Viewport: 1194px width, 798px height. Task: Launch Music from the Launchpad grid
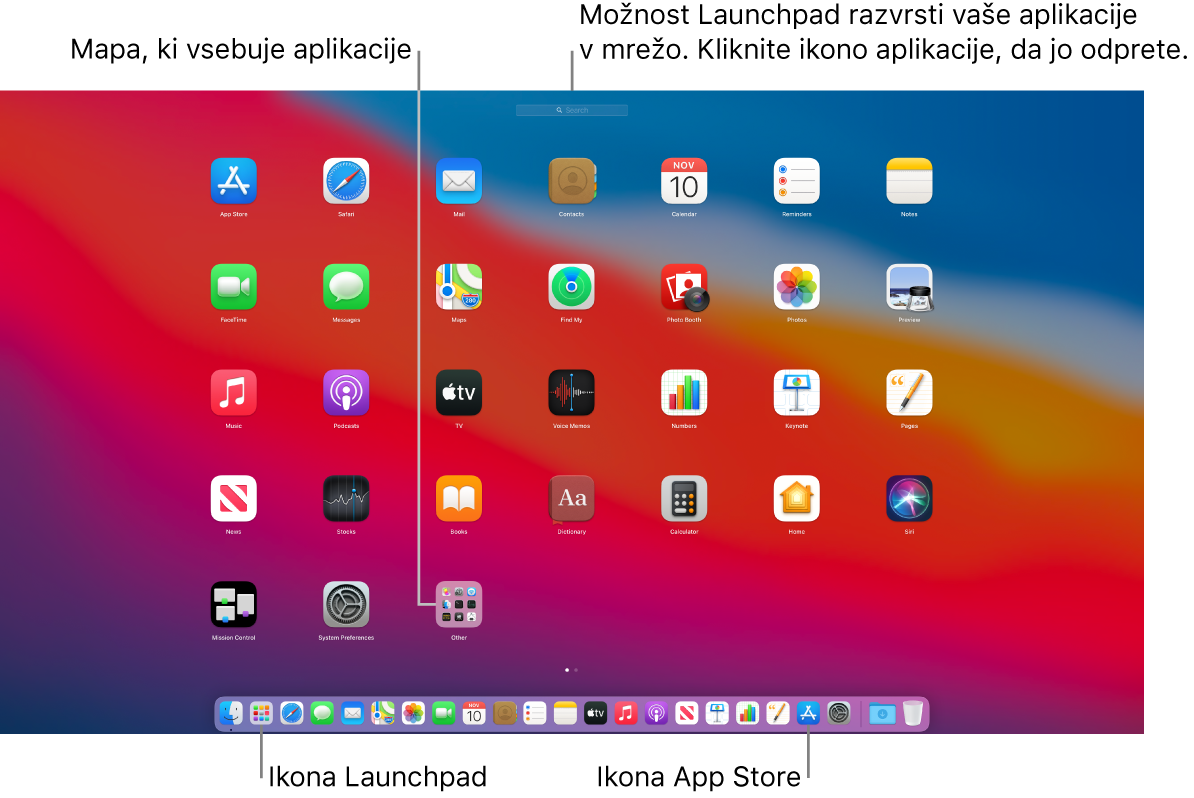pyautogui.click(x=233, y=393)
